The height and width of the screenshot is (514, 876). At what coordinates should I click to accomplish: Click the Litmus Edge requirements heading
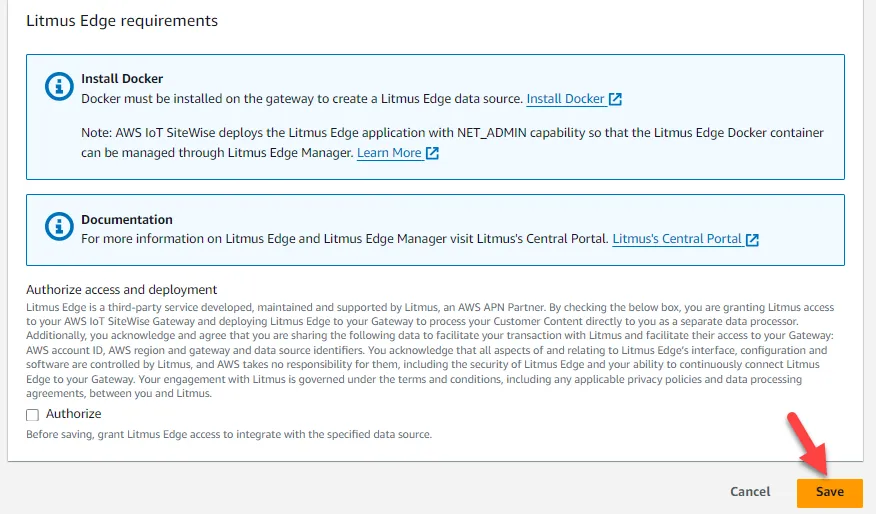tap(122, 21)
